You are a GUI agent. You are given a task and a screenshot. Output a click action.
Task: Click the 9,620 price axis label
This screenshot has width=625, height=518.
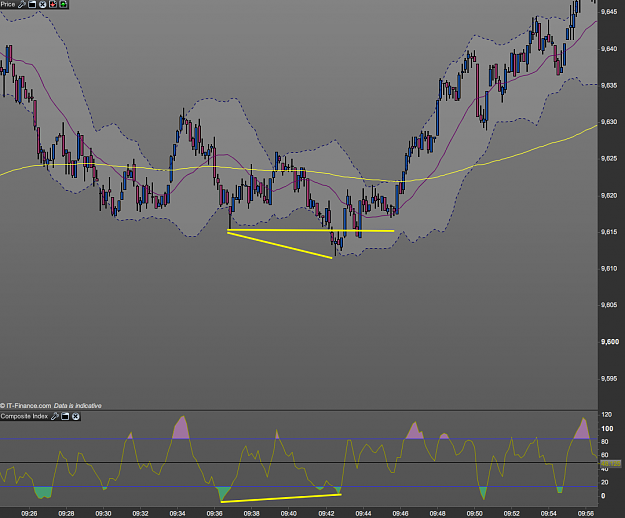click(609, 195)
